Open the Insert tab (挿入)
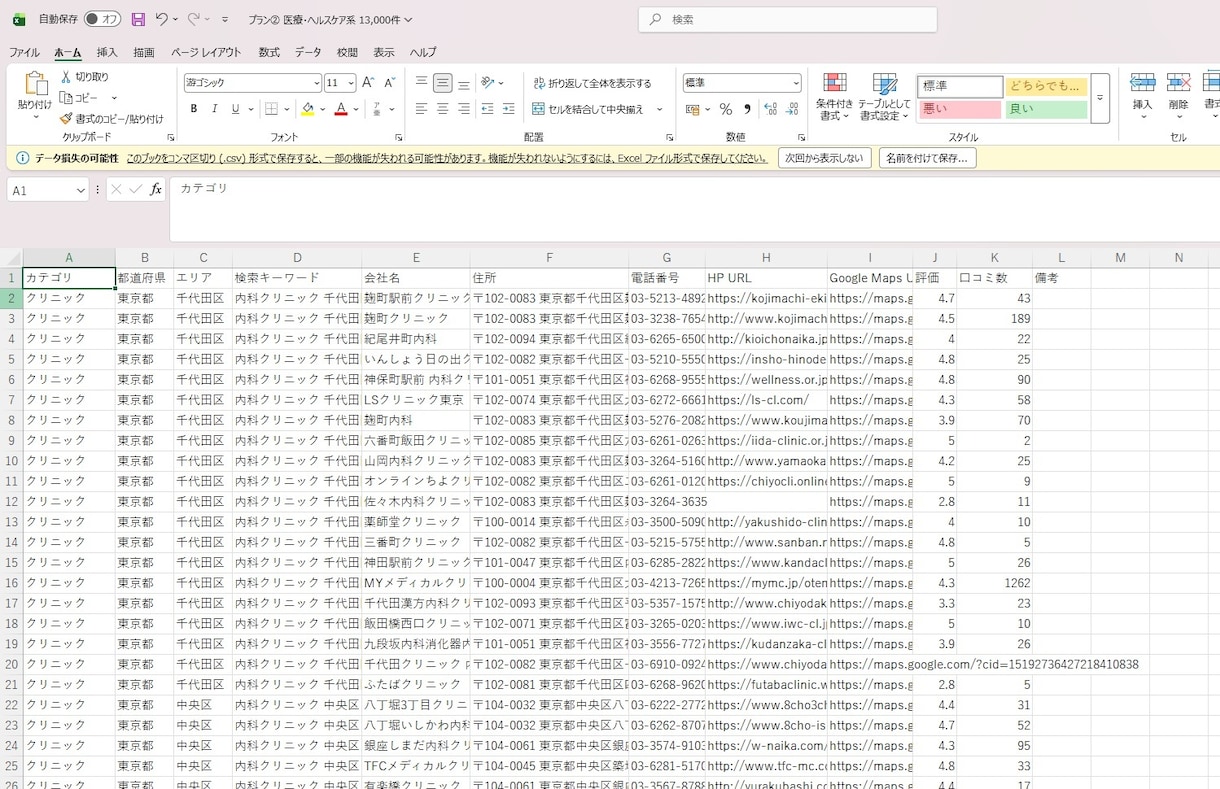Image resolution: width=1220 pixels, height=789 pixels. point(107,52)
